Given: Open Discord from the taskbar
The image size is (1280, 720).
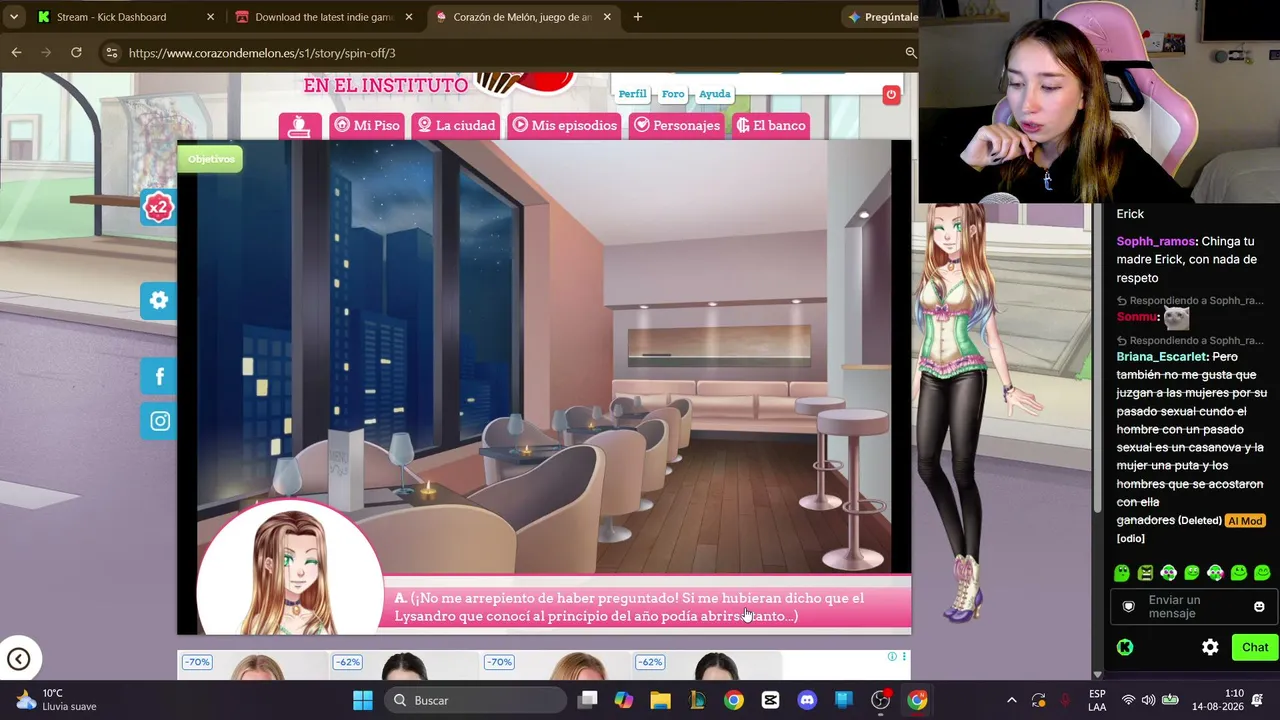Looking at the screenshot, I should click(807, 700).
